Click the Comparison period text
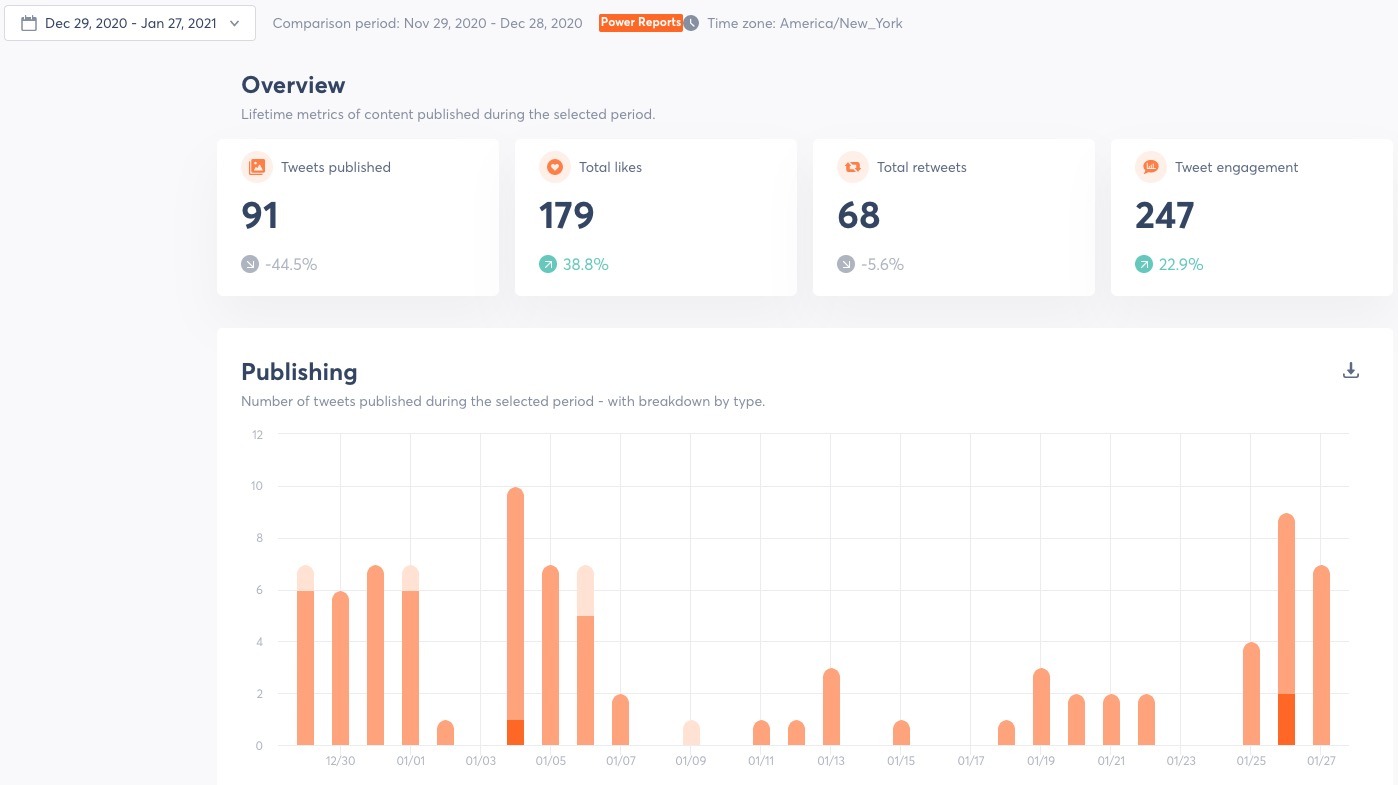Screen dimensions: 1398x785 (x=427, y=23)
